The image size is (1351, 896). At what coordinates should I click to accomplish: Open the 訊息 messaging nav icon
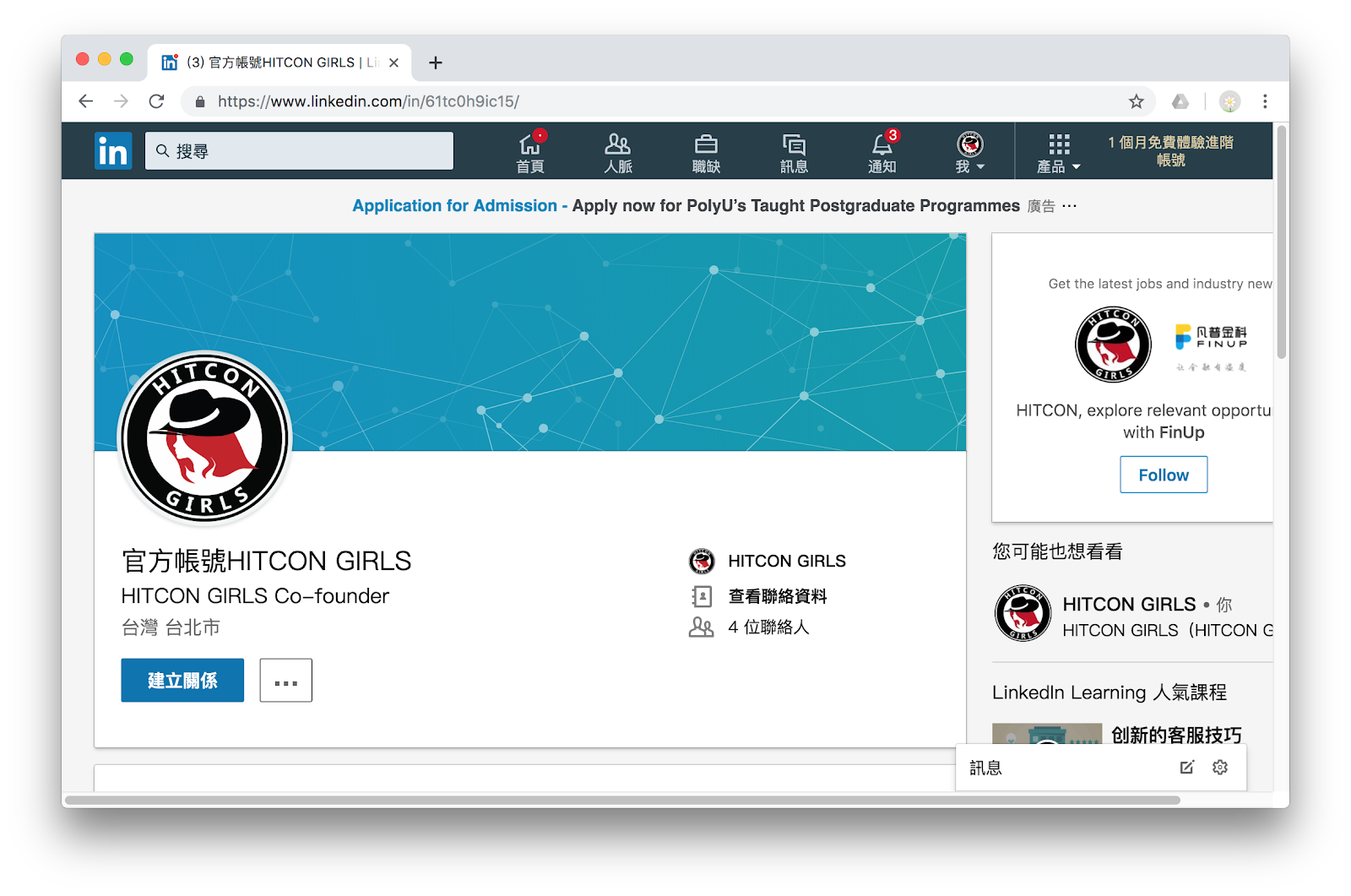pyautogui.click(x=794, y=152)
